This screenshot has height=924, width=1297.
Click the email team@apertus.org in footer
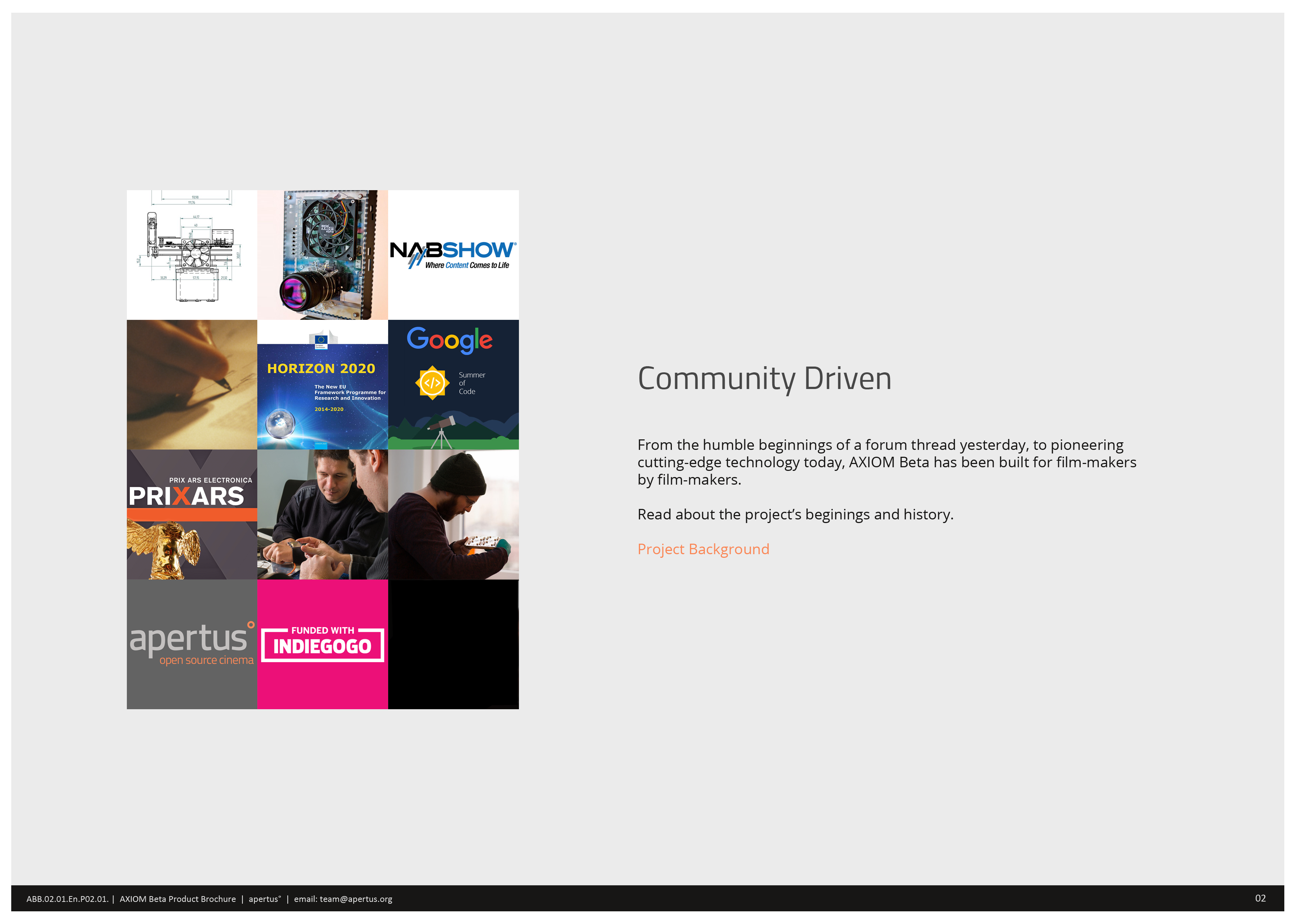343,899
